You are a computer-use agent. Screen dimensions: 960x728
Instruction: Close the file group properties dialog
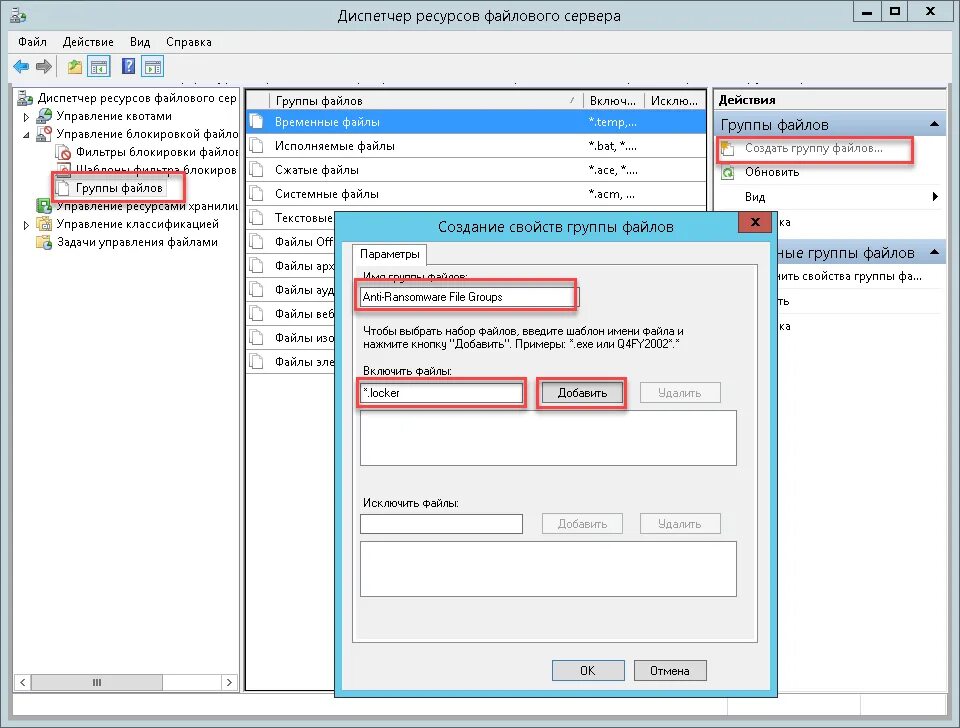(x=755, y=222)
